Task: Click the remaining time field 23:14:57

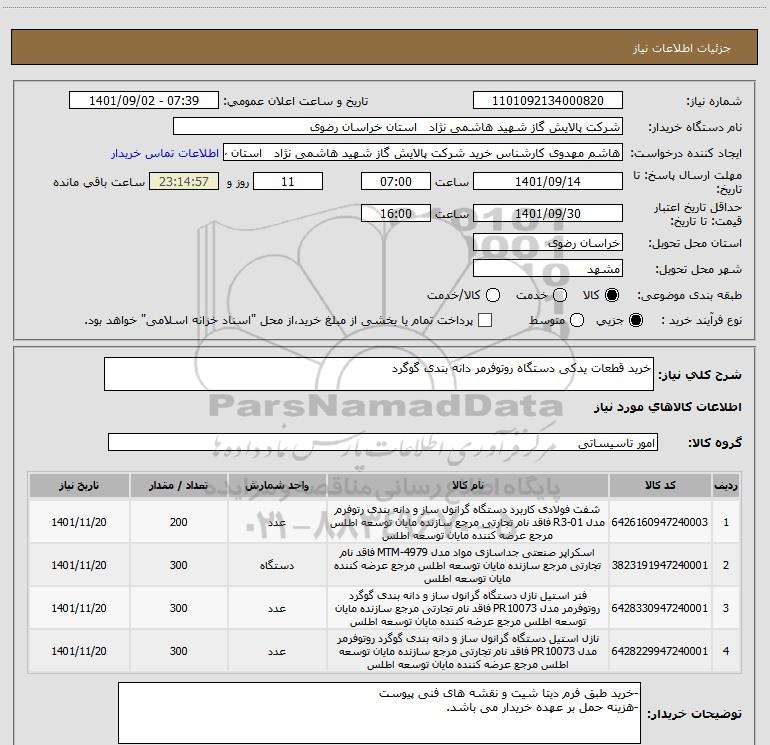Action: coord(184,181)
